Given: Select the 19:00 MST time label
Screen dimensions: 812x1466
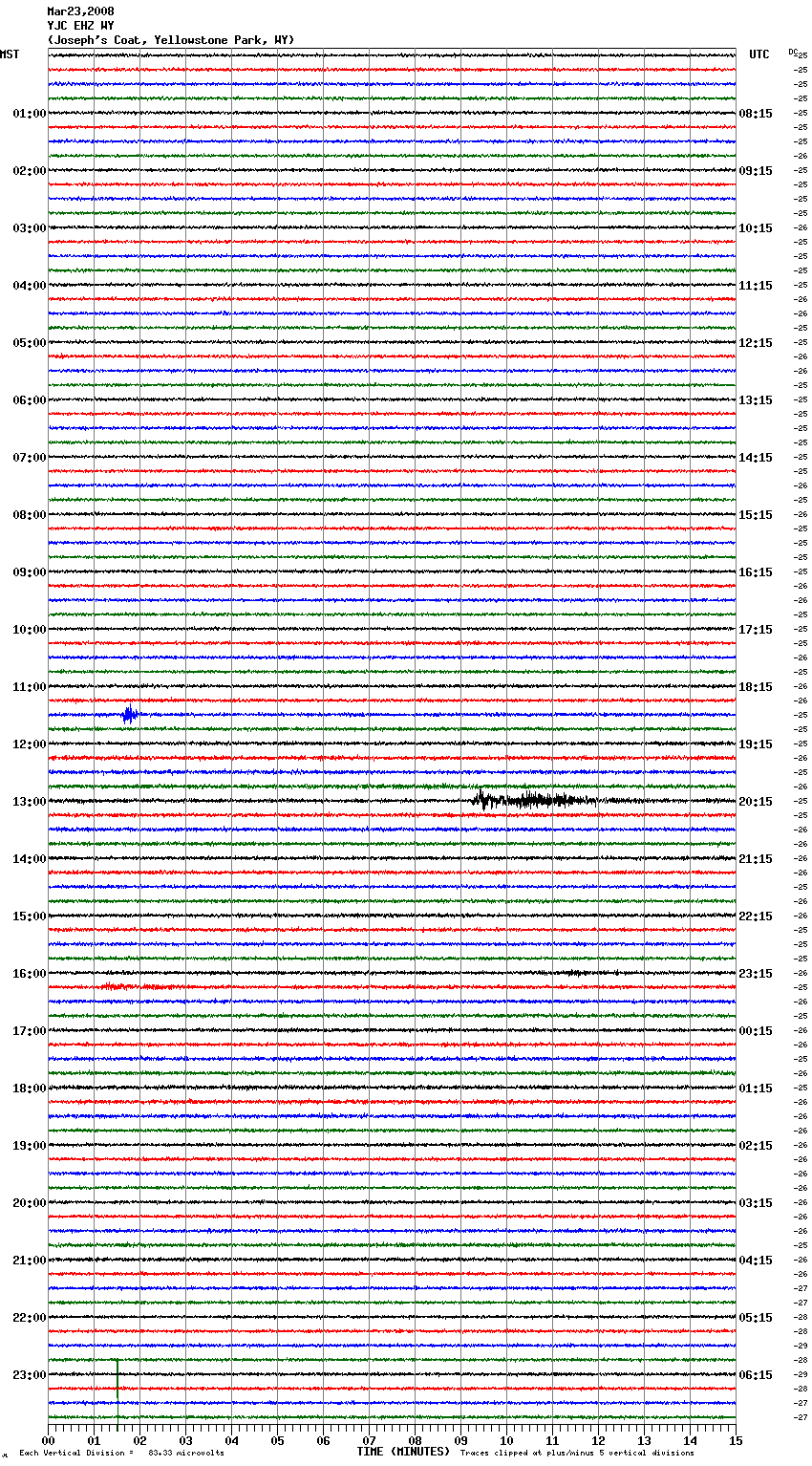Looking at the screenshot, I should [30, 1146].
